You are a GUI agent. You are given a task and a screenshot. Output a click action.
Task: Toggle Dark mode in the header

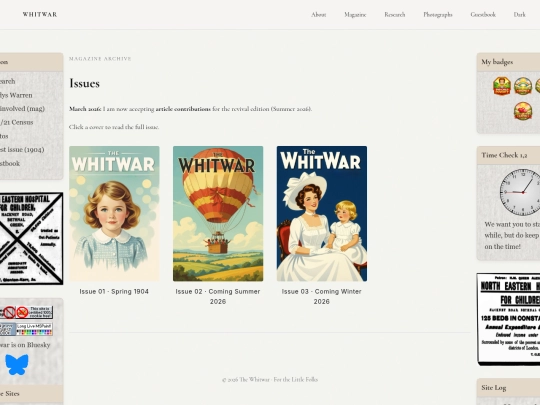click(520, 14)
